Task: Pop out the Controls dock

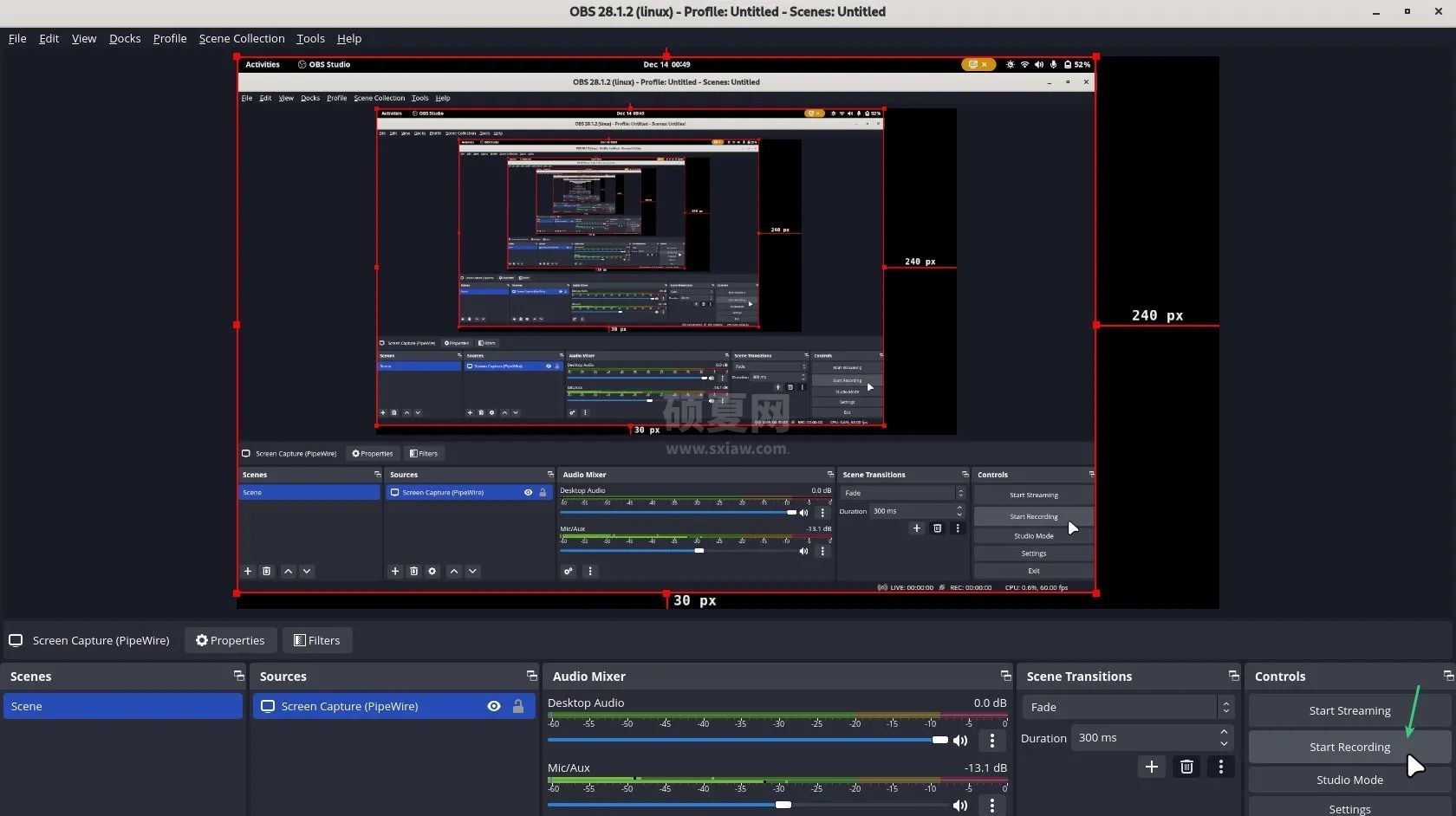Action: [x=1448, y=676]
